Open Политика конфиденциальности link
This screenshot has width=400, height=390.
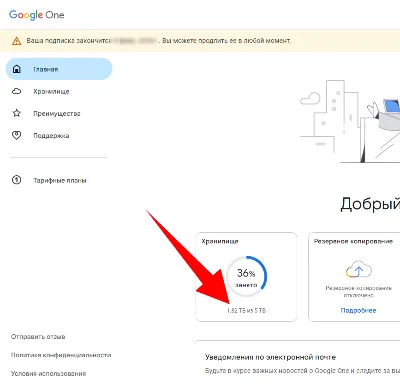61,355
